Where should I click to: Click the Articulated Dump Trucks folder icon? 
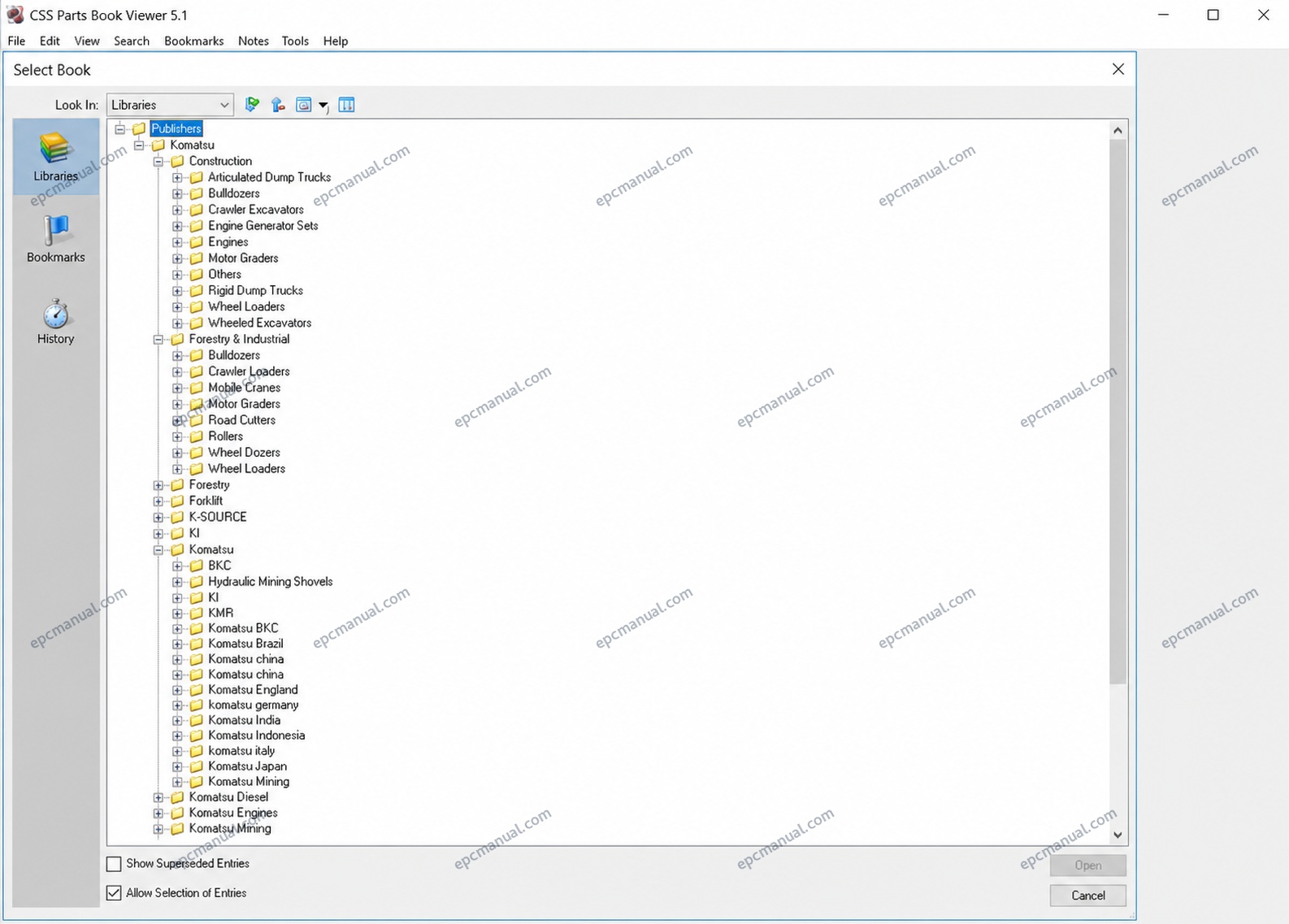pyautogui.click(x=196, y=177)
